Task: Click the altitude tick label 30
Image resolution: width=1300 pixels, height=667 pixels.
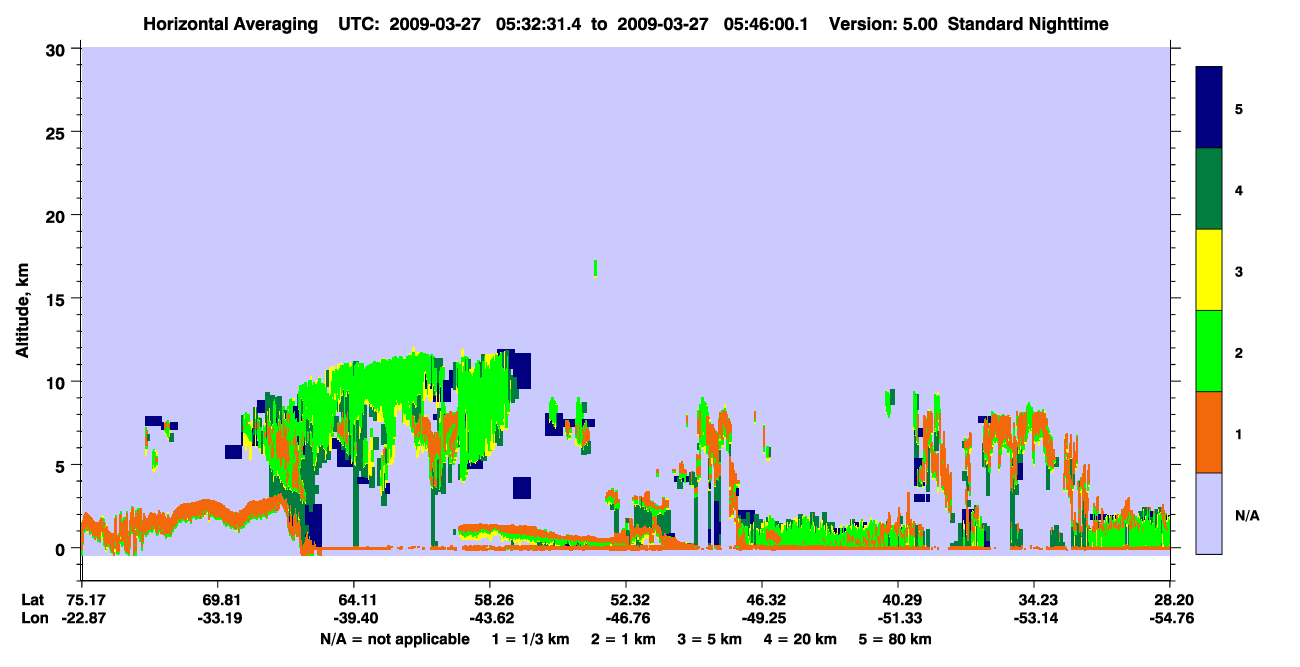Action: click(58, 48)
